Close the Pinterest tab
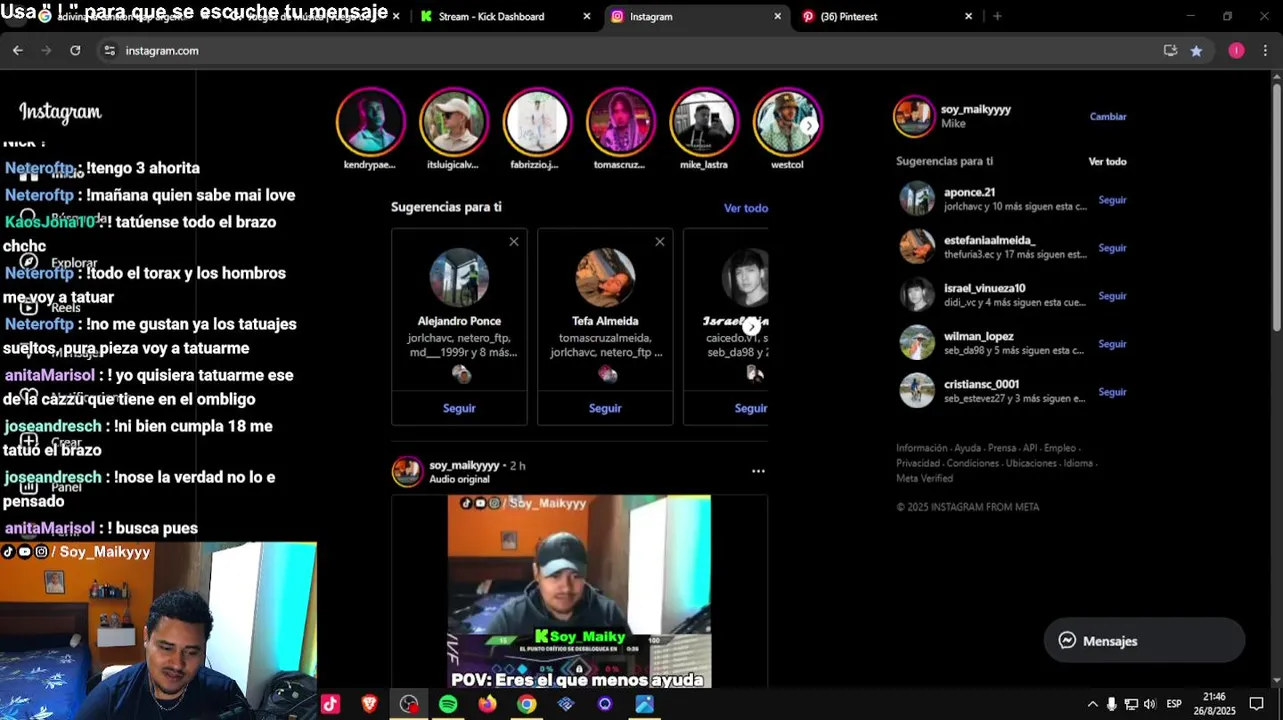Viewport: 1283px width, 720px height. [x=968, y=16]
